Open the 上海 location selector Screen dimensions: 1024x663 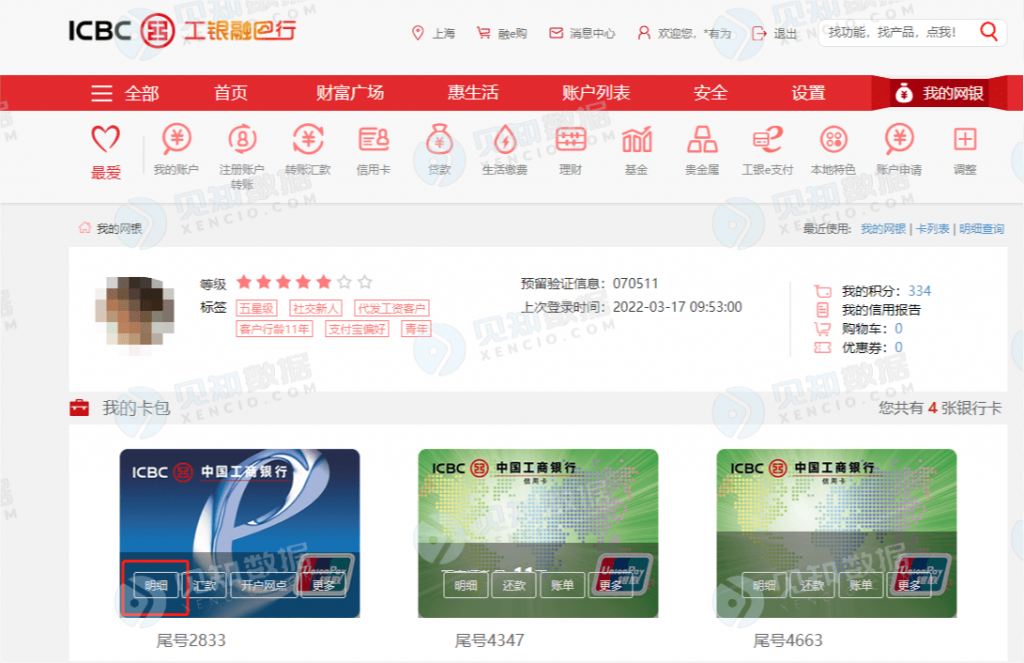(x=433, y=33)
